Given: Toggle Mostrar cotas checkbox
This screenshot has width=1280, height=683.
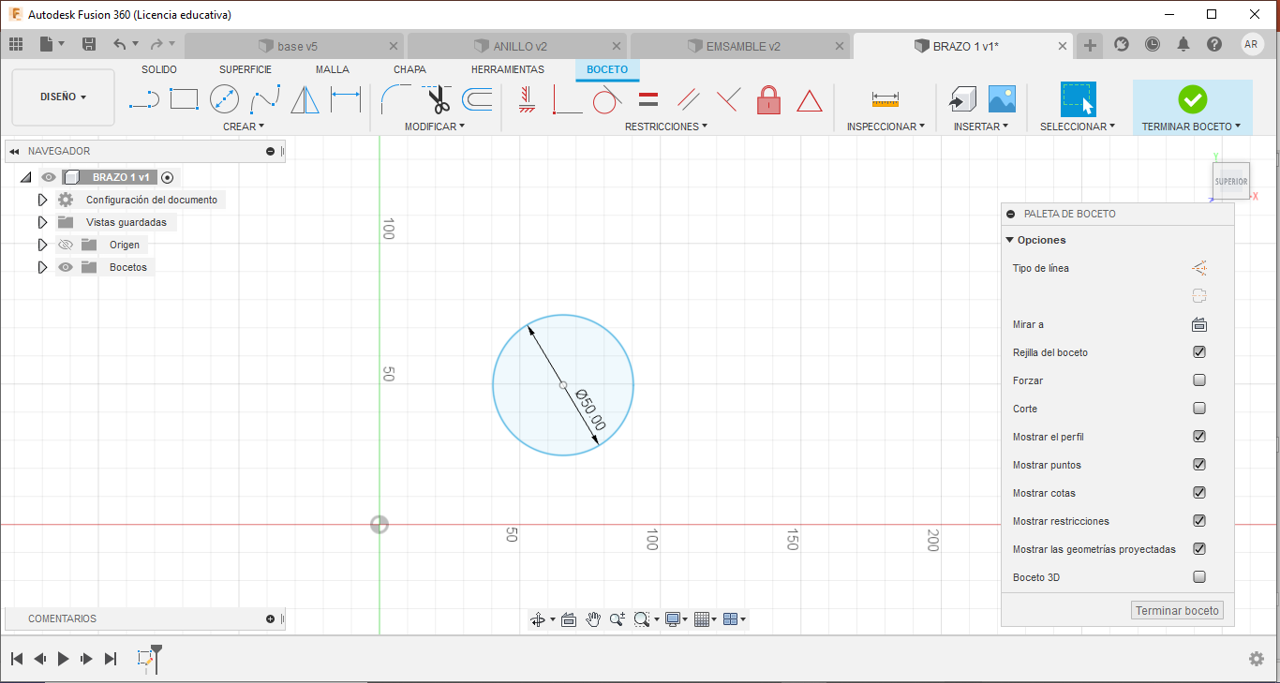Looking at the screenshot, I should 1199,492.
